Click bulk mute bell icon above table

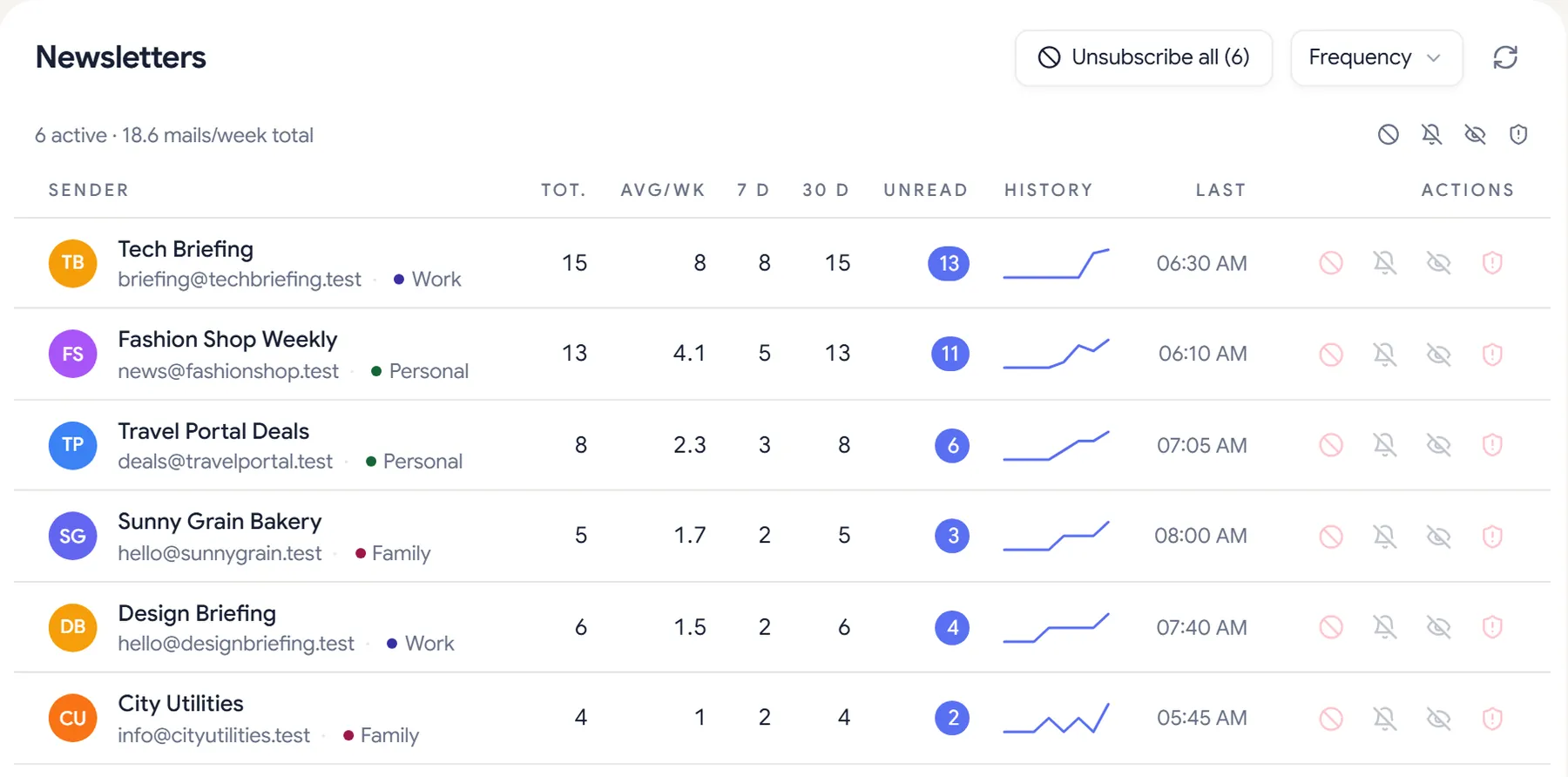click(1432, 134)
